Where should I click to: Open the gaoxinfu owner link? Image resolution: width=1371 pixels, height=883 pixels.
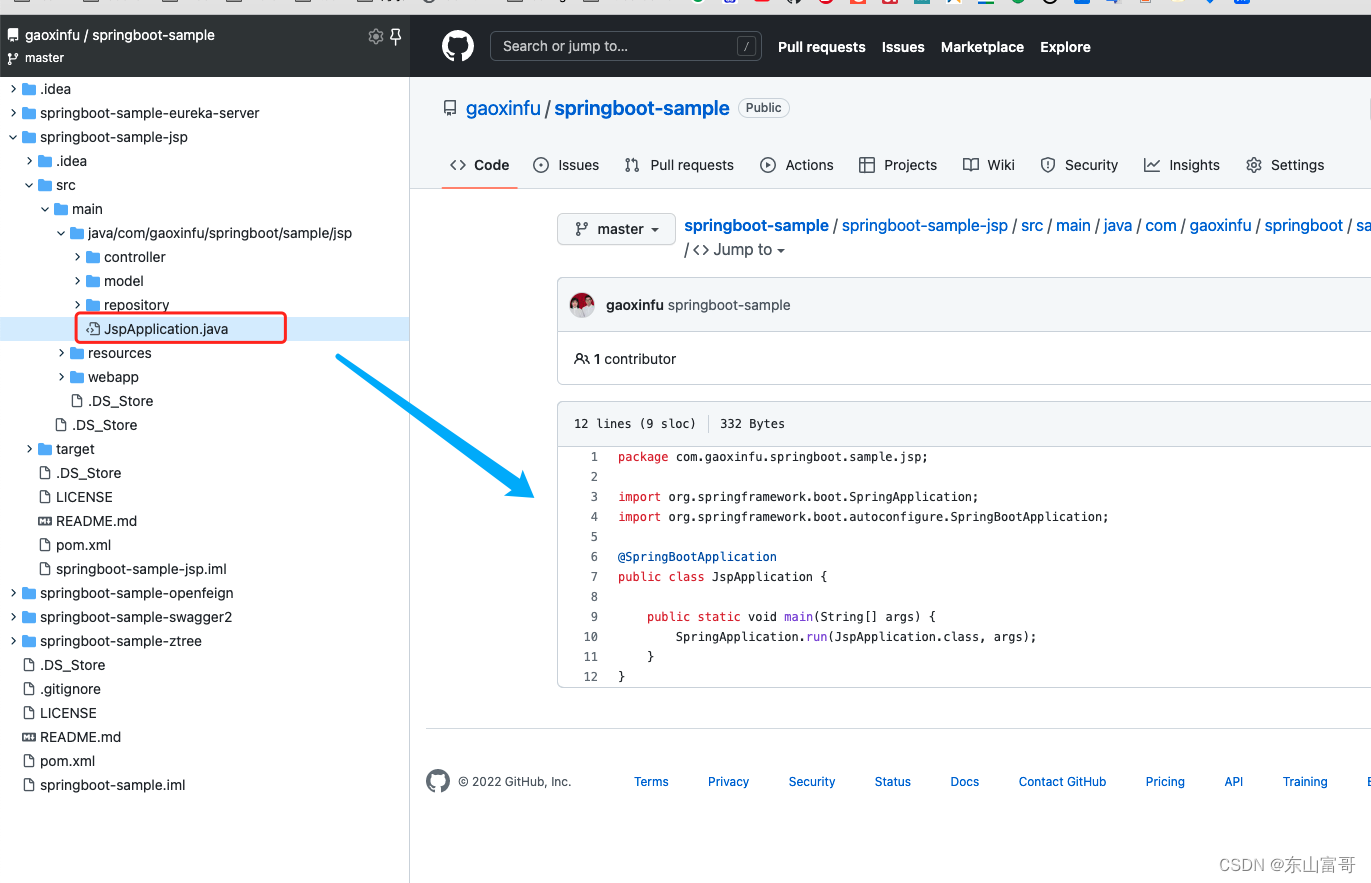coord(503,108)
